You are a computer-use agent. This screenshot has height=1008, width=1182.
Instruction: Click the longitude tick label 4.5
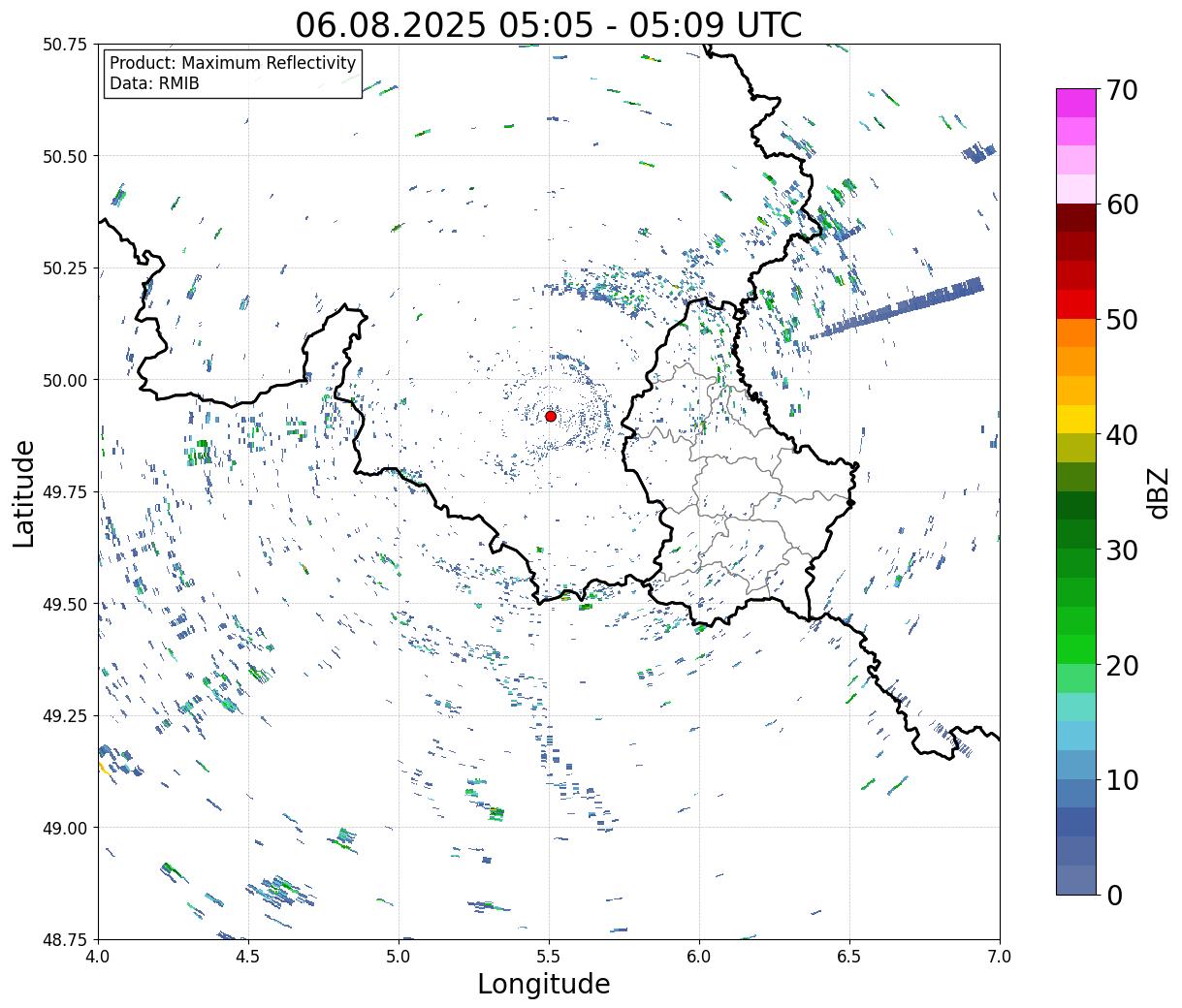(x=248, y=956)
